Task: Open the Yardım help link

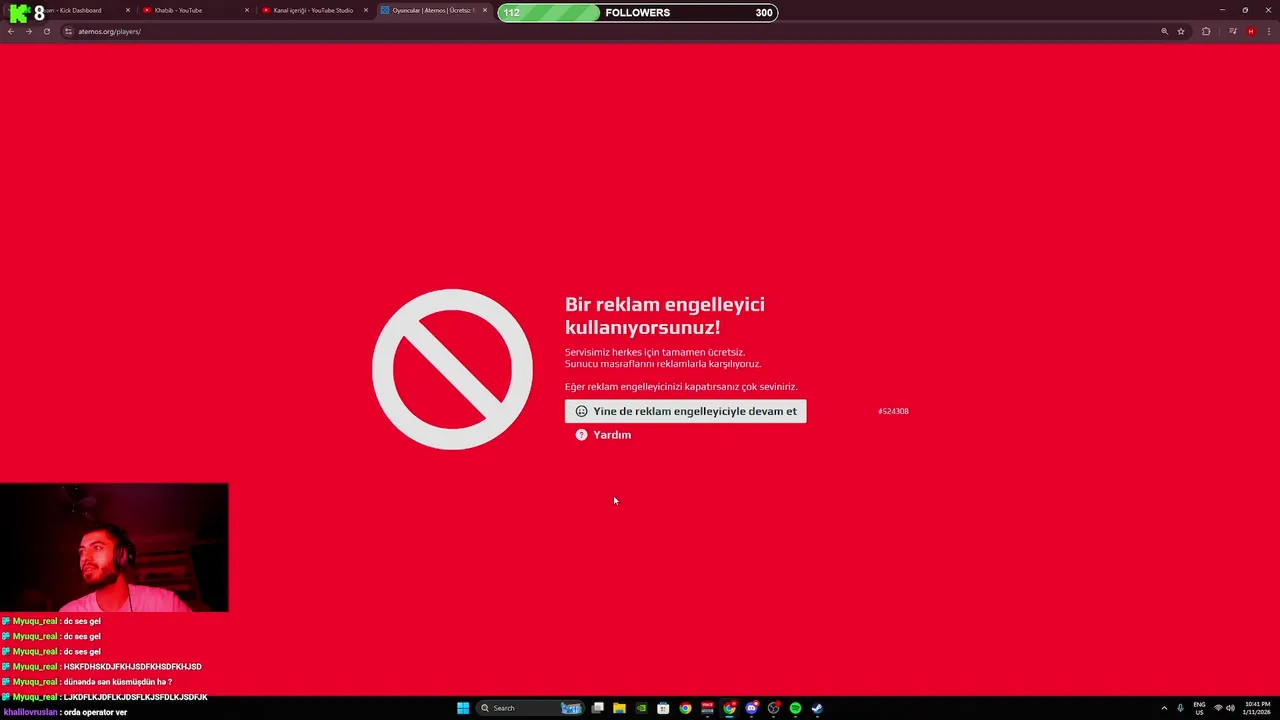Action: click(x=603, y=435)
